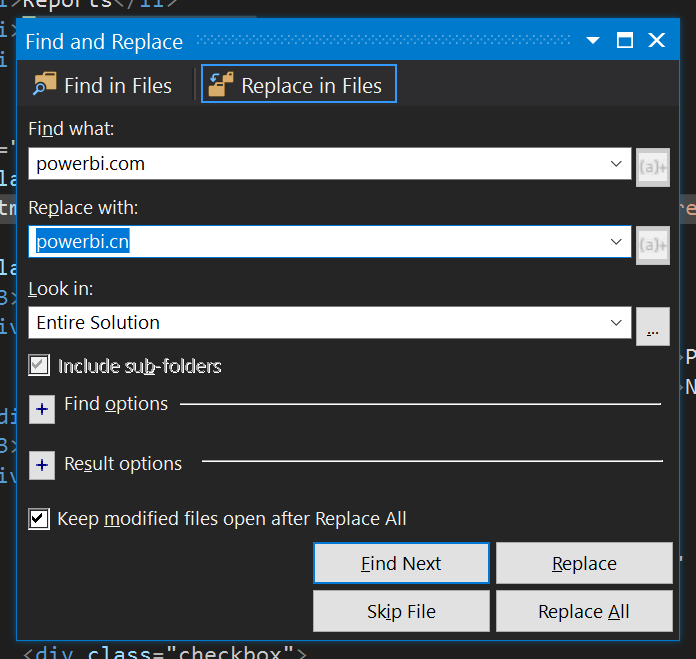The image size is (696, 659).
Task: Click the Replace in Files icon
Action: 221,85
